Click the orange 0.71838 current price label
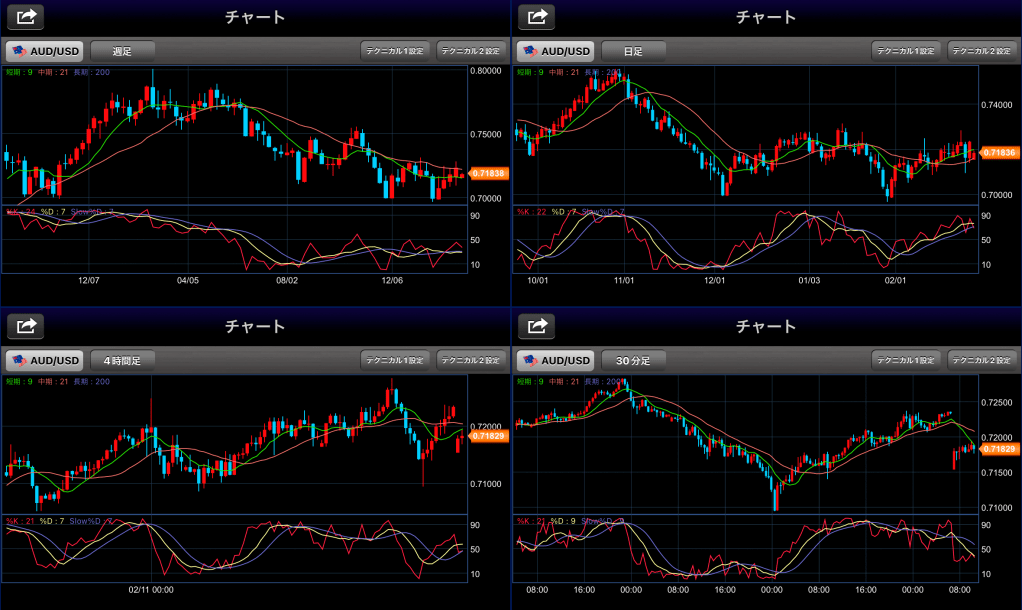The height and width of the screenshot is (610, 1022). click(489, 174)
